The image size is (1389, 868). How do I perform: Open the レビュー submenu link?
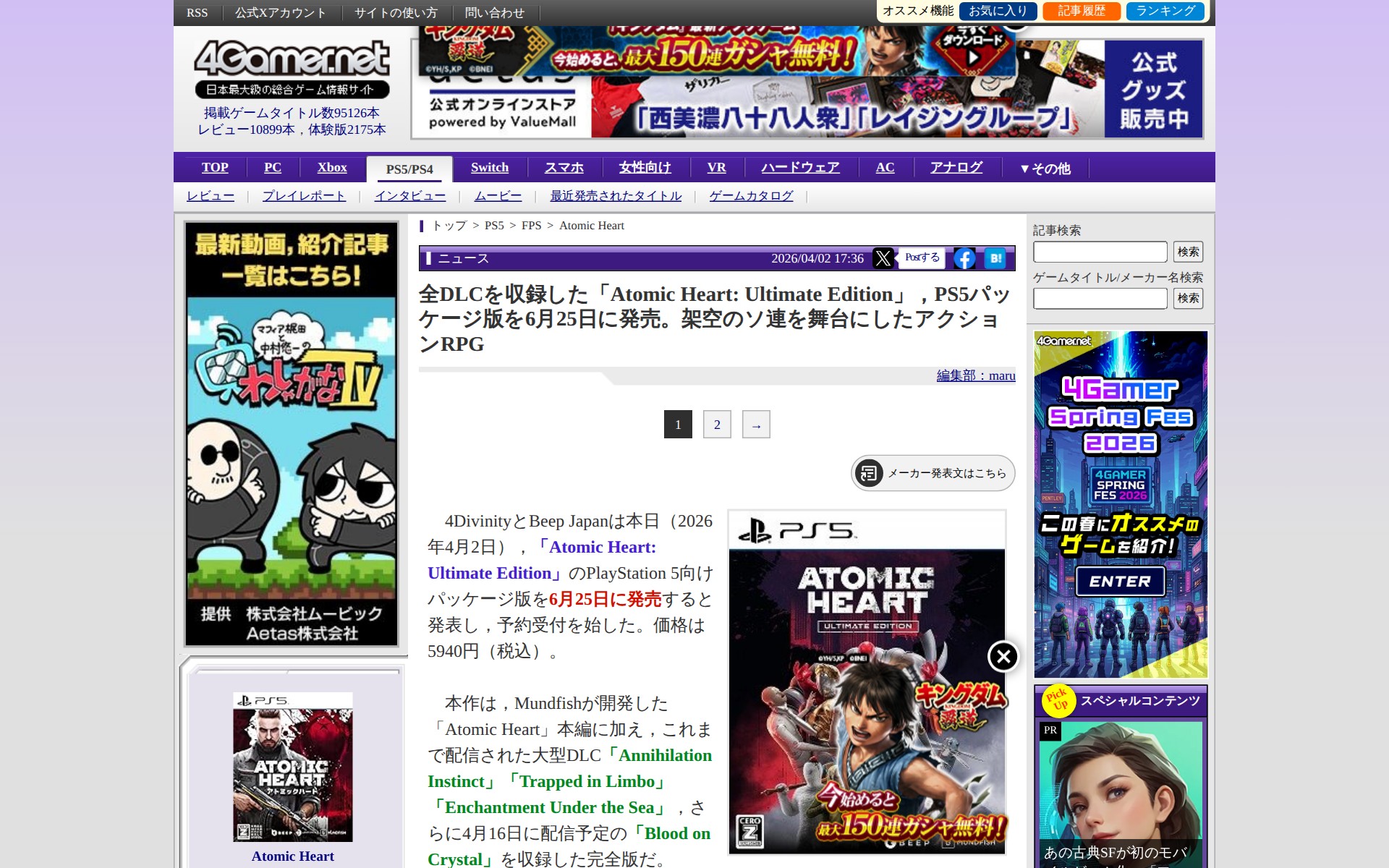coord(211,196)
